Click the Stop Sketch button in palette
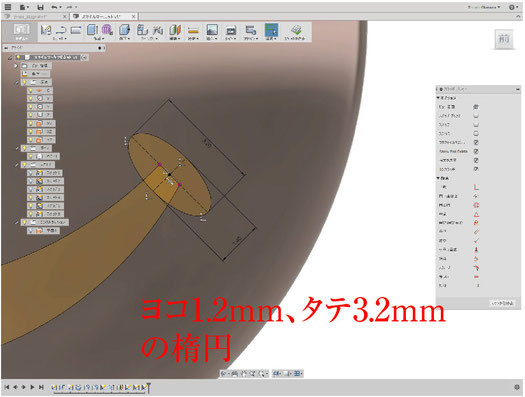The width and height of the screenshot is (525, 397). [502, 303]
